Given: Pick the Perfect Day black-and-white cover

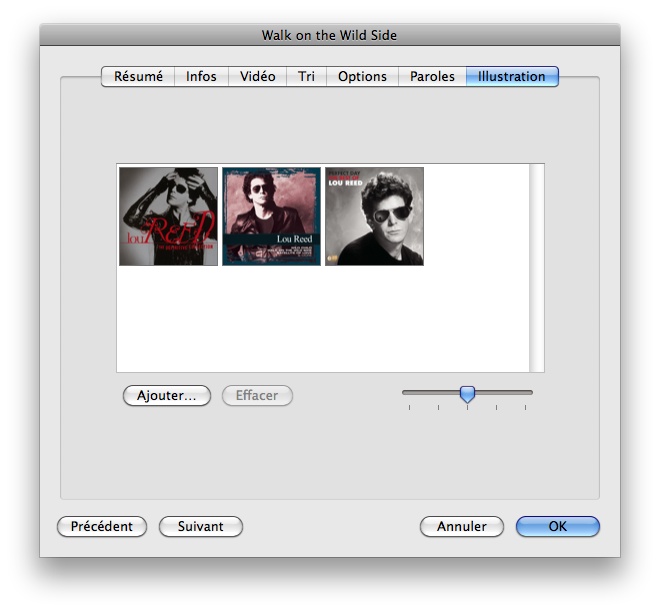Looking at the screenshot, I should 374,216.
